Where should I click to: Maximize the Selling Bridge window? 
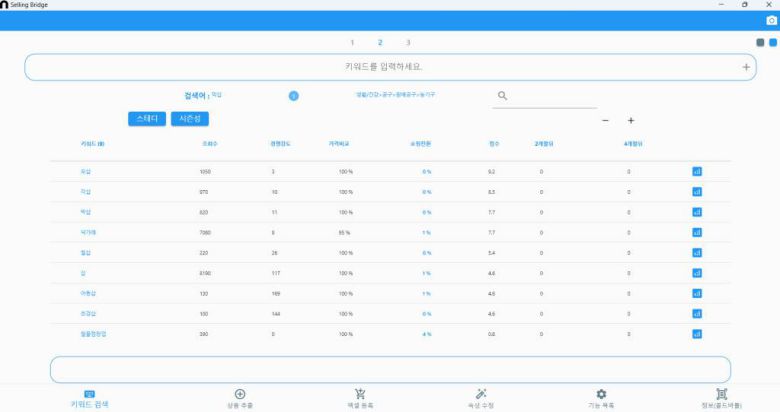(745, 4)
